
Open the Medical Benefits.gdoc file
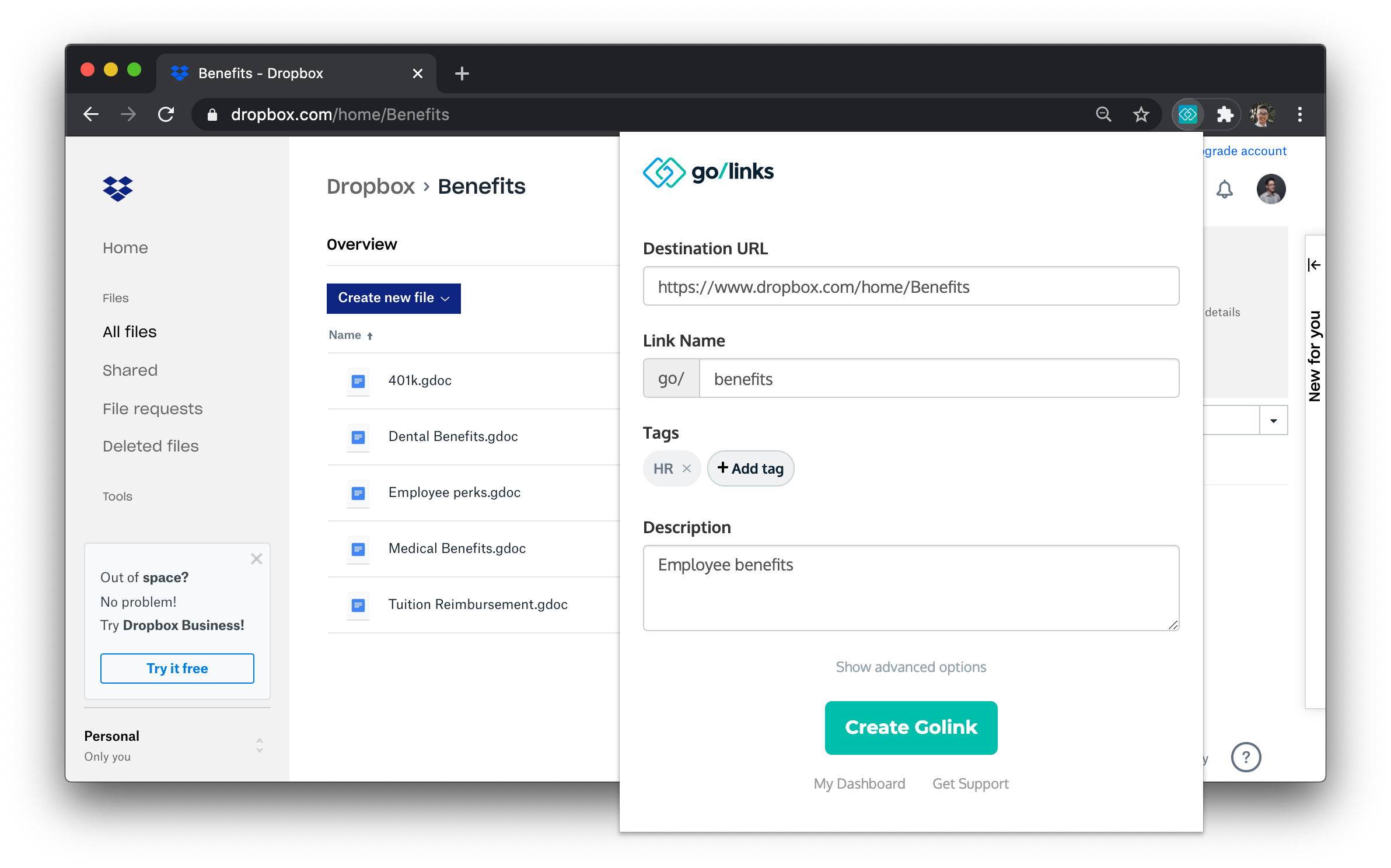click(457, 548)
